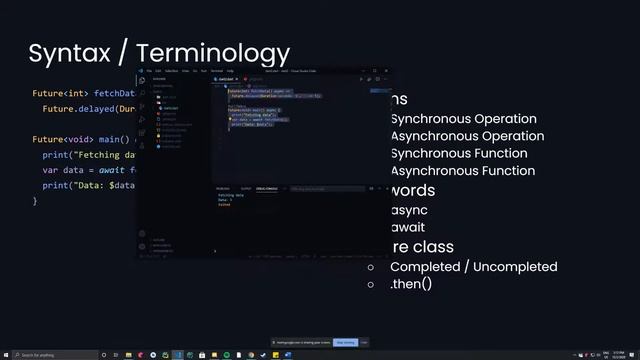
Task: Open the green Spotify icon on taskbar
Action: click(227, 355)
